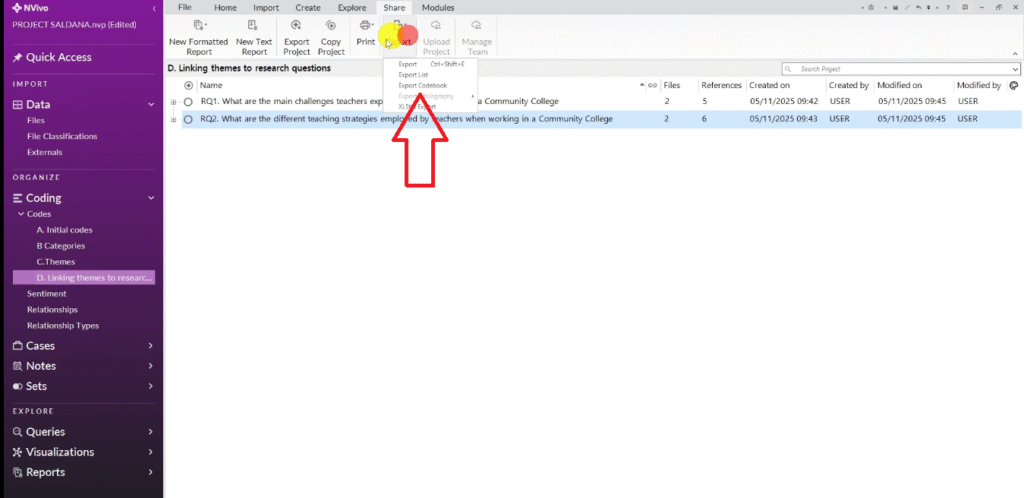1024x498 pixels.
Task: Expand the RQ1 code tree node
Action: click(x=174, y=102)
